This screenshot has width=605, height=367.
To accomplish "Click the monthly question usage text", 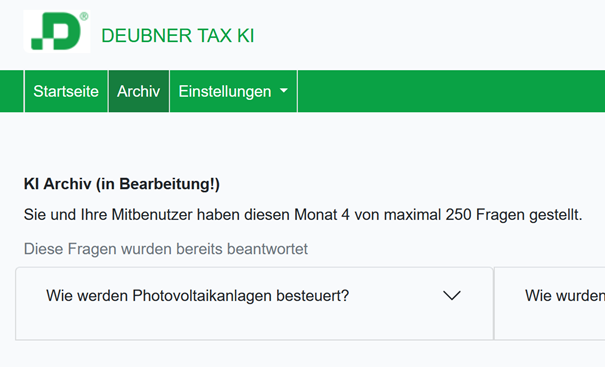I will pos(303,215).
